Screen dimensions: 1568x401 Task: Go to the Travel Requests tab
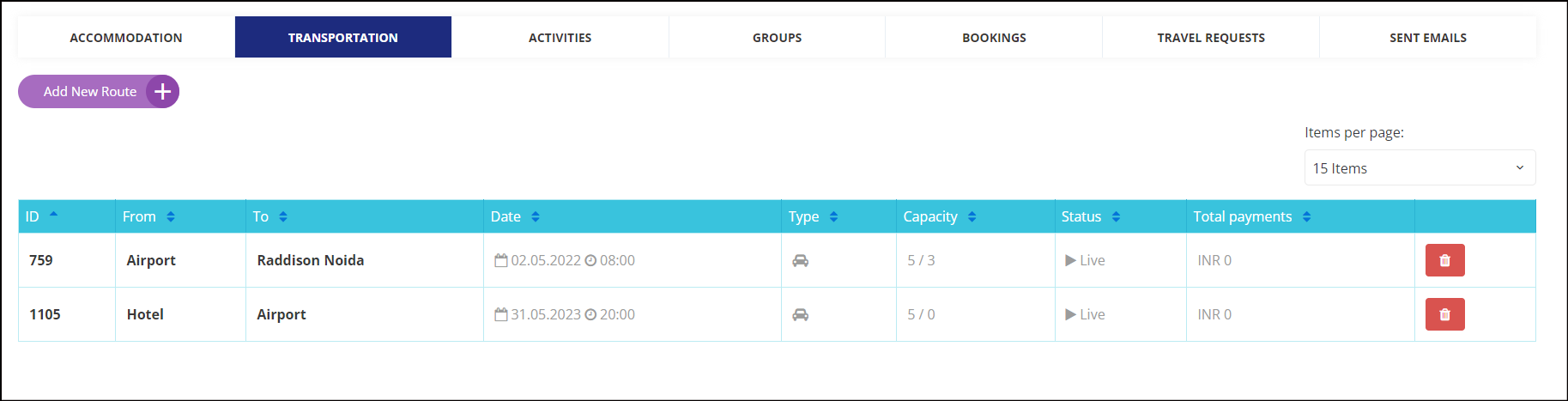[x=1211, y=37]
